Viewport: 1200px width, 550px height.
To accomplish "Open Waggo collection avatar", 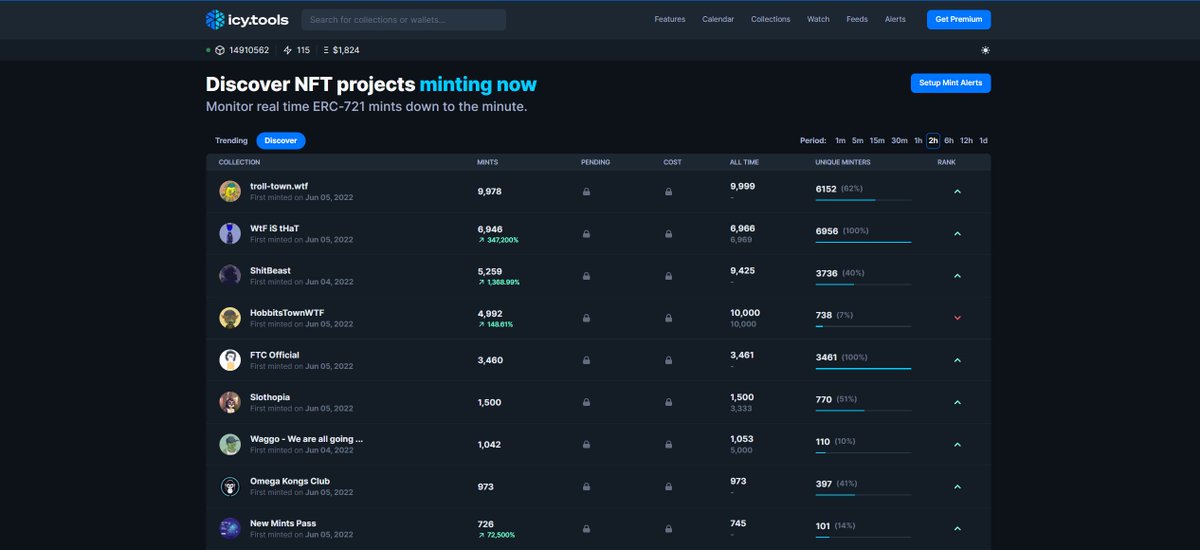I will (x=230, y=444).
